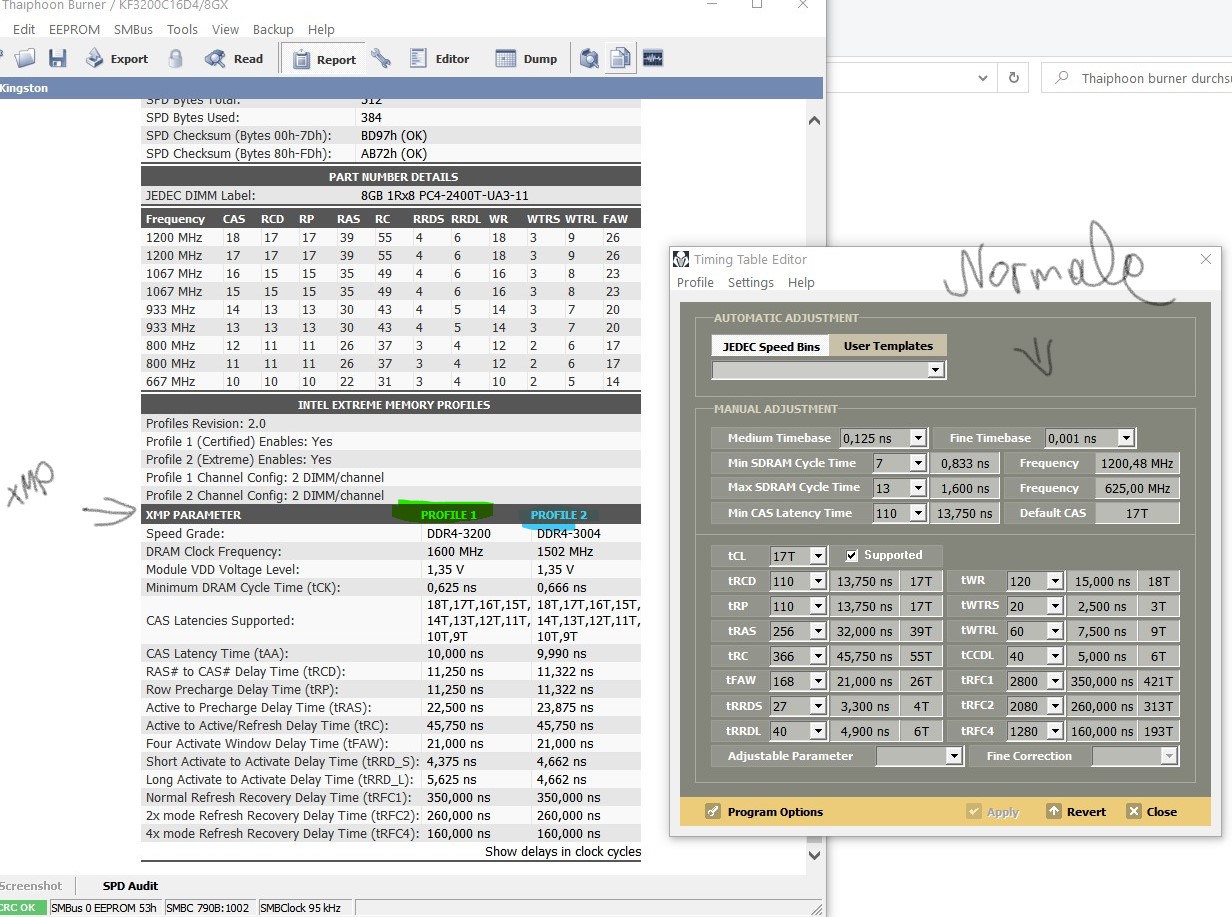Click the Export toolbar button
This screenshot has width=1232, height=917.
(117, 59)
